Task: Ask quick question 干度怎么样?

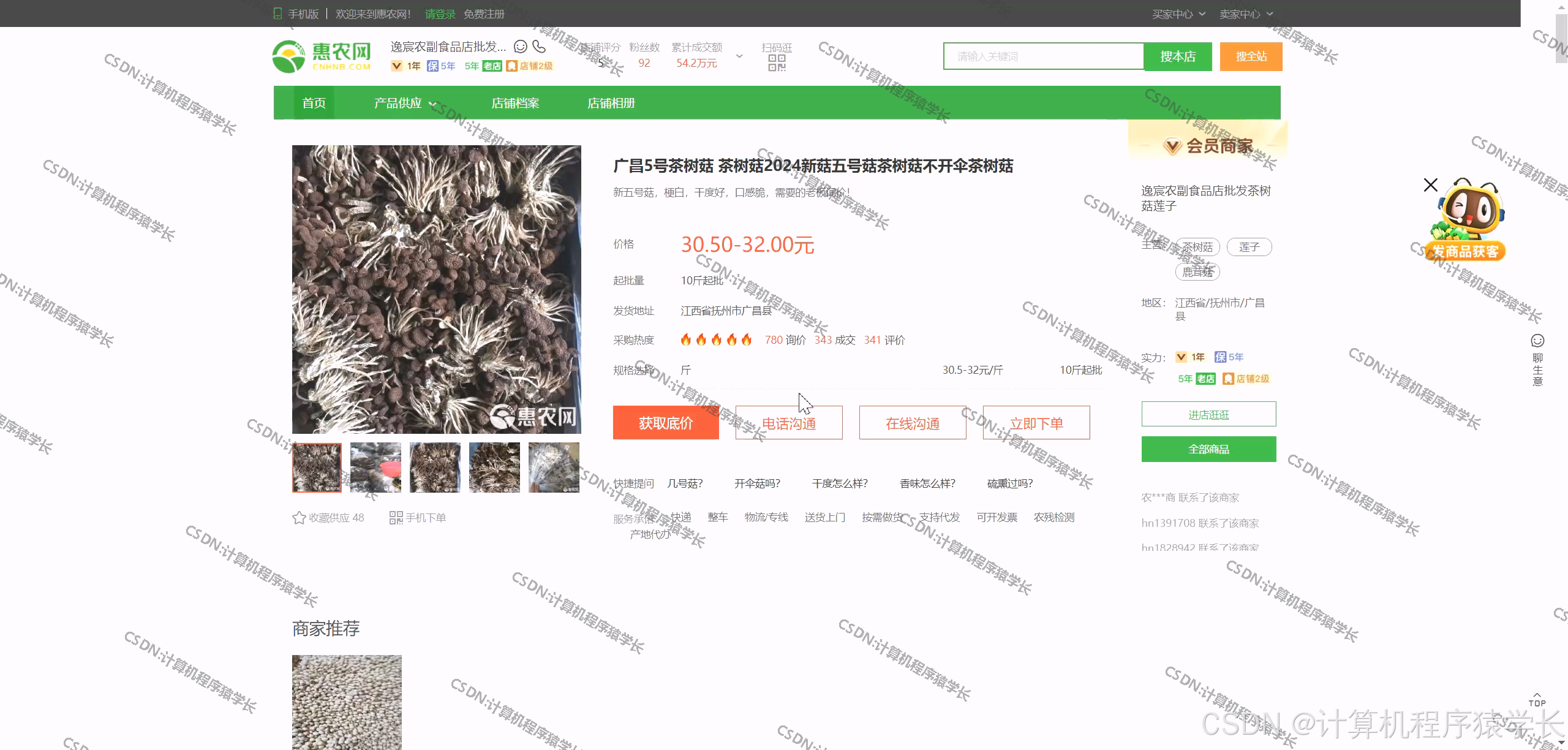Action: pyautogui.click(x=840, y=483)
